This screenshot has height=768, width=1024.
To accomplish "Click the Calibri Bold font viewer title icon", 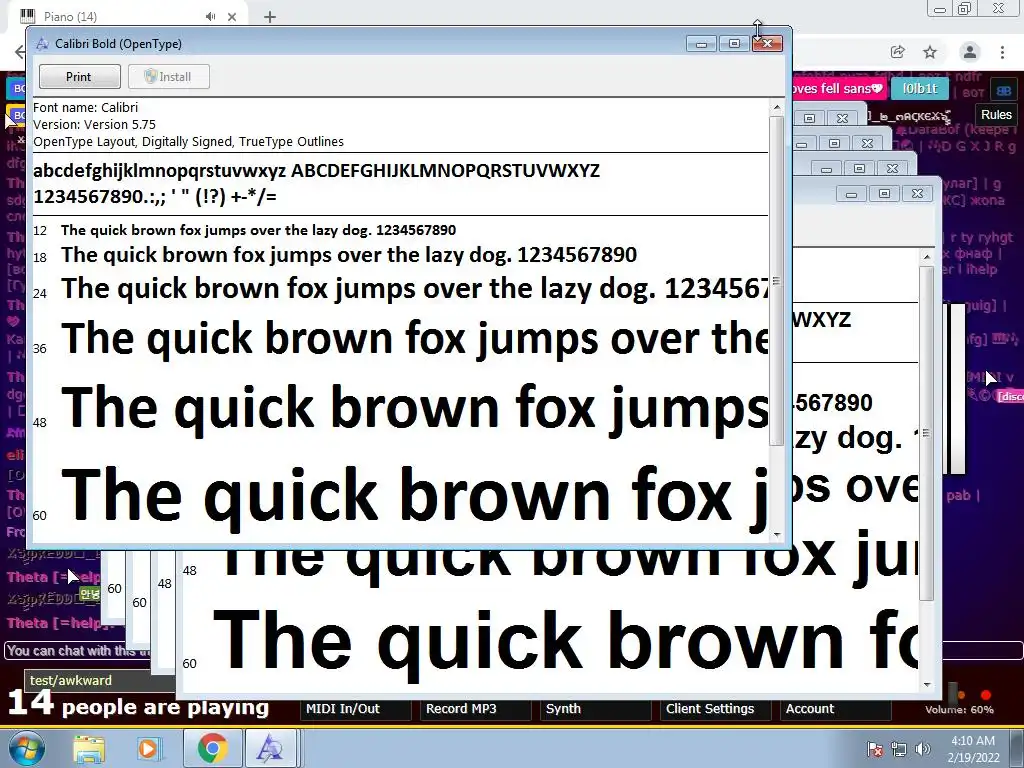I will pos(42,44).
